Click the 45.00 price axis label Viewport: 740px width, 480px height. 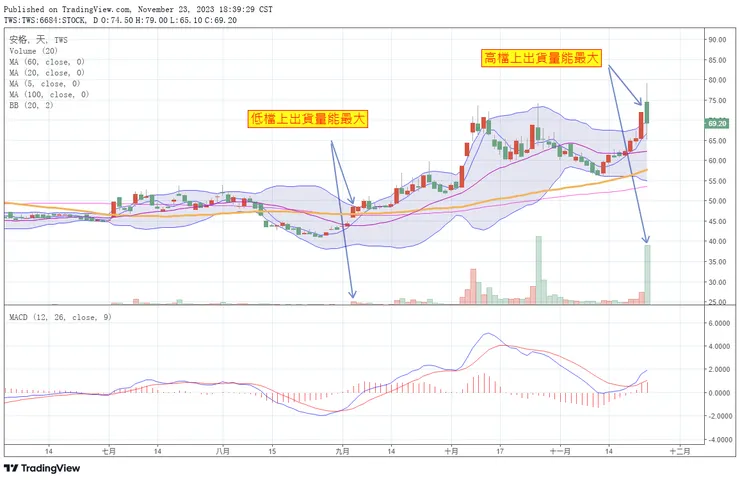click(717, 221)
